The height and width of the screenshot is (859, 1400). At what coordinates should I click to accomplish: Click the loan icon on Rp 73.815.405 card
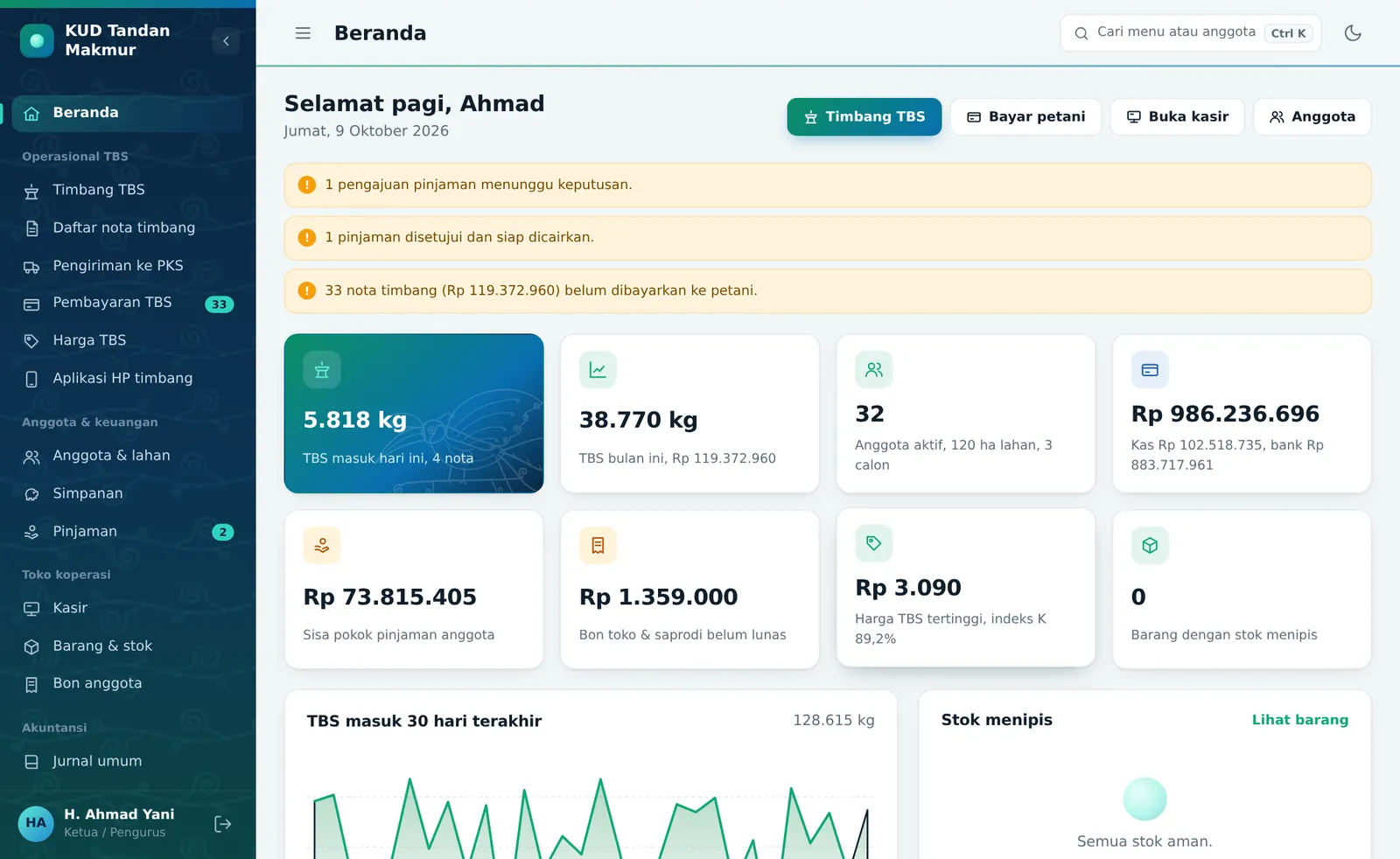(x=322, y=546)
